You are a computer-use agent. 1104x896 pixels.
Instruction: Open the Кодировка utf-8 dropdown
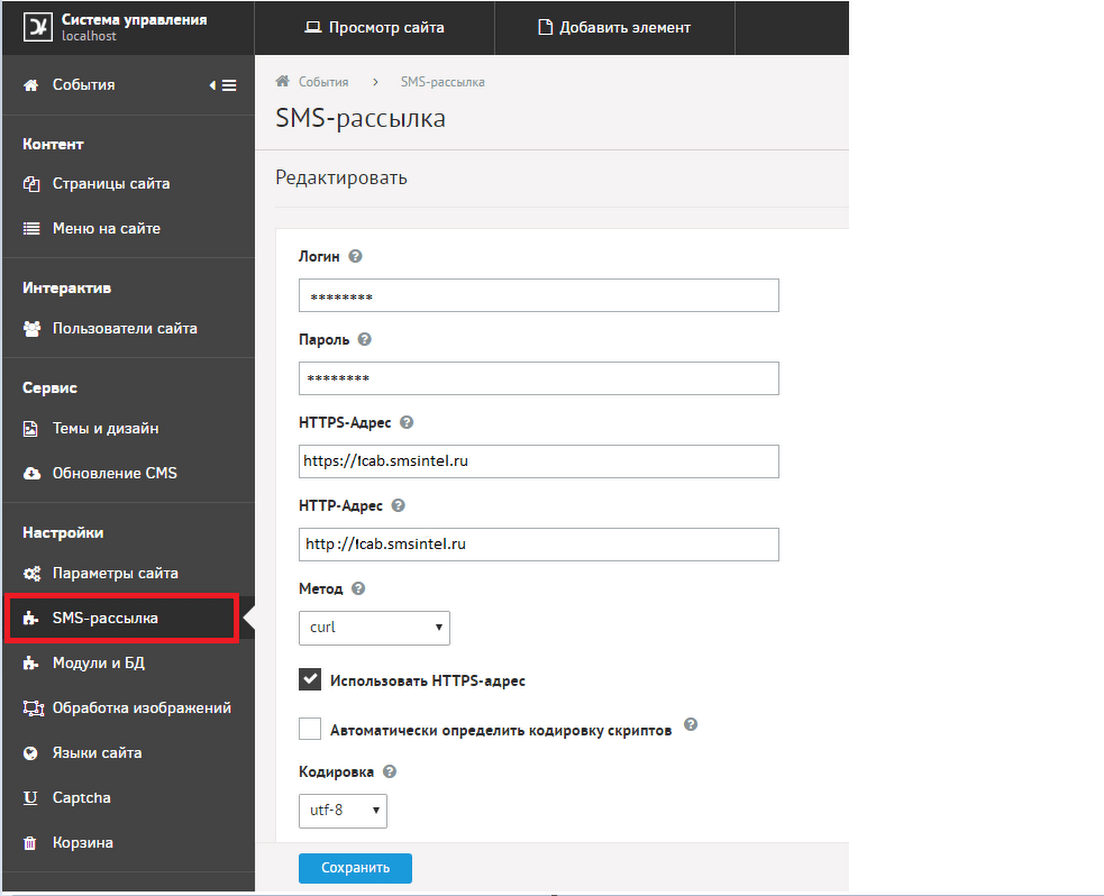click(x=343, y=811)
